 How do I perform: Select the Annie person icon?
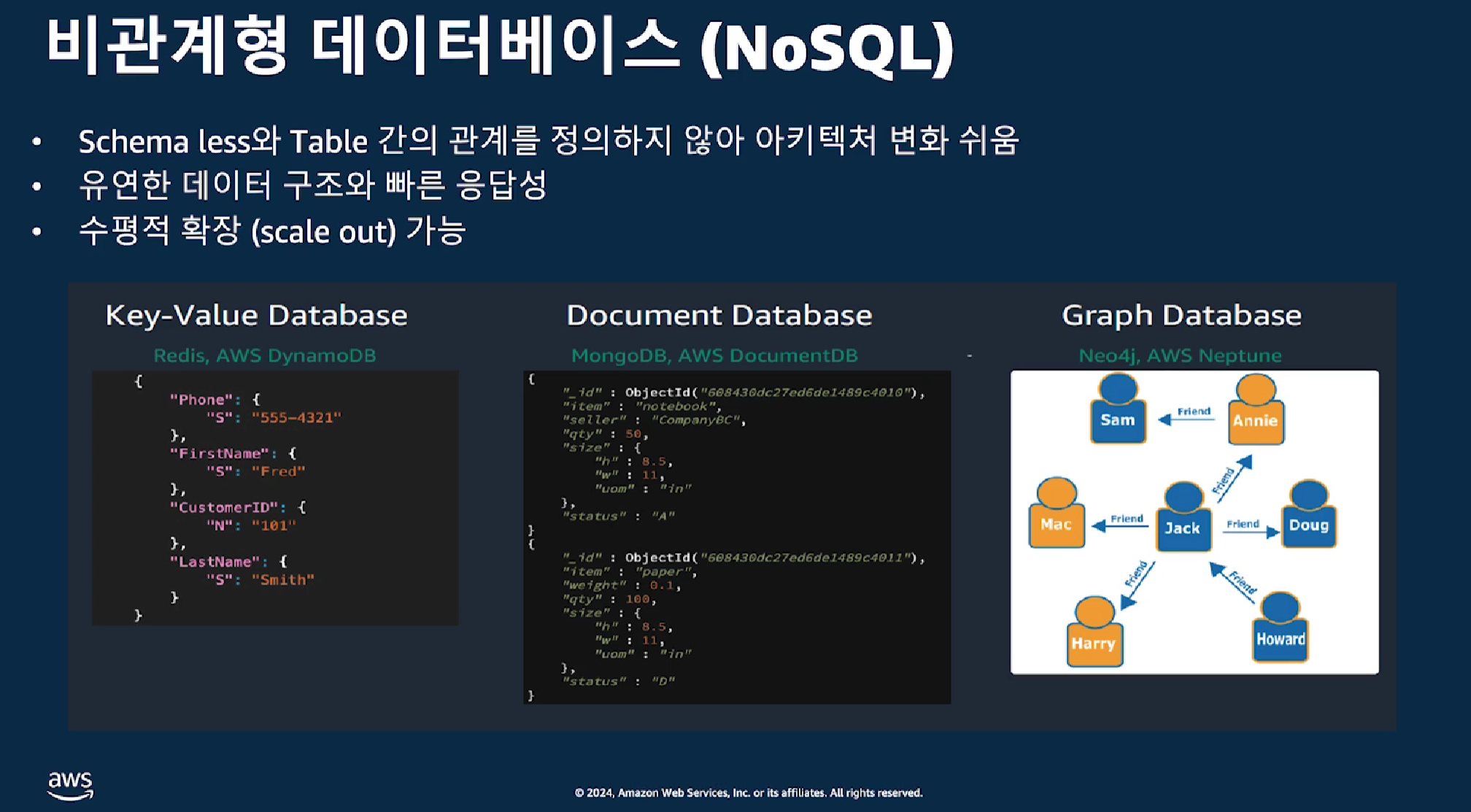(x=1256, y=409)
